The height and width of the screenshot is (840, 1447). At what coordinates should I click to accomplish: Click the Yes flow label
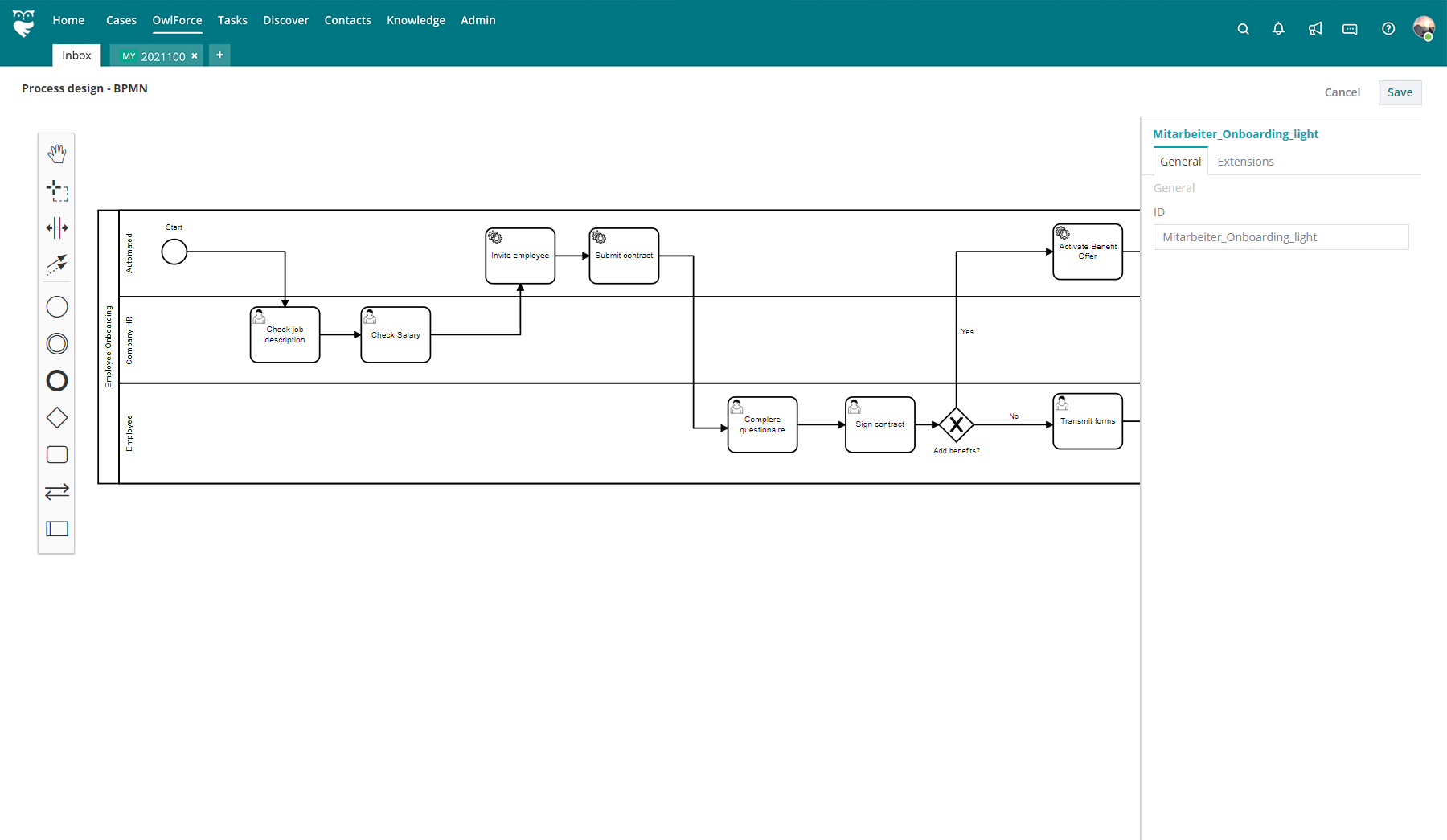pos(967,332)
